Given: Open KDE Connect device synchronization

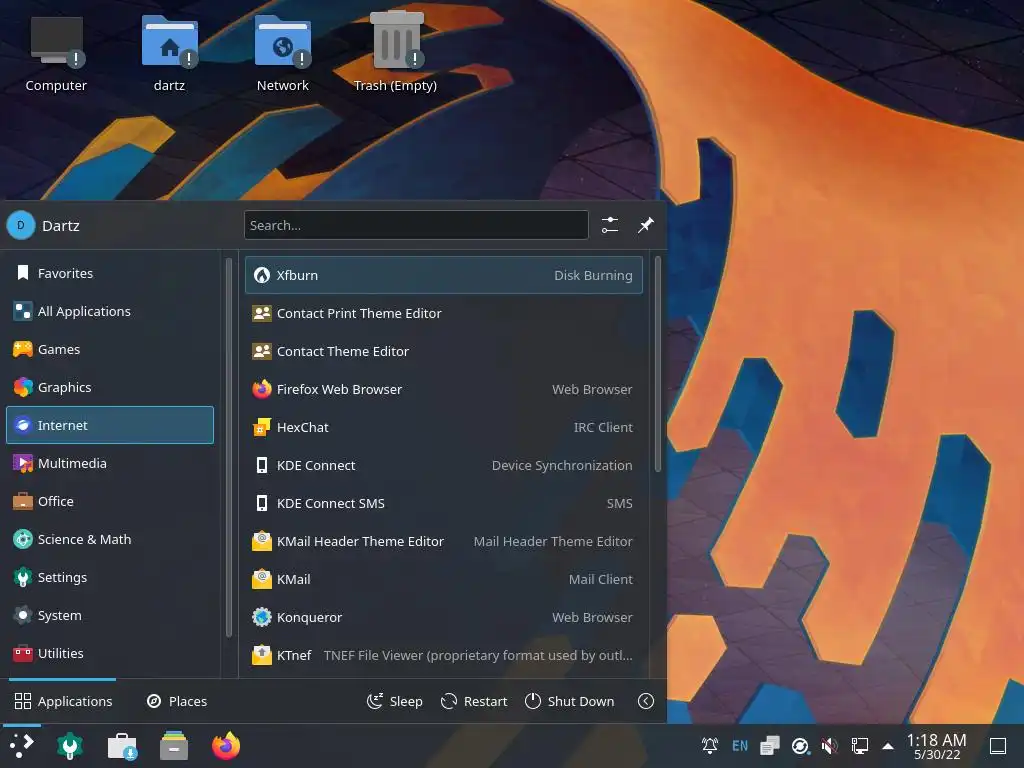Looking at the screenshot, I should pos(443,465).
